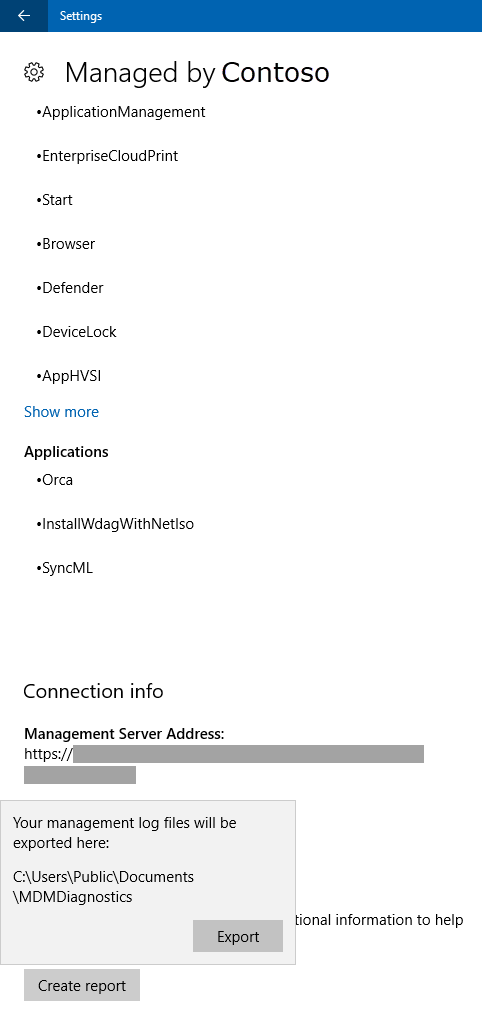Screen dimensions: 482x1025
Task: Click the SyncML application entry
Action: click(65, 568)
